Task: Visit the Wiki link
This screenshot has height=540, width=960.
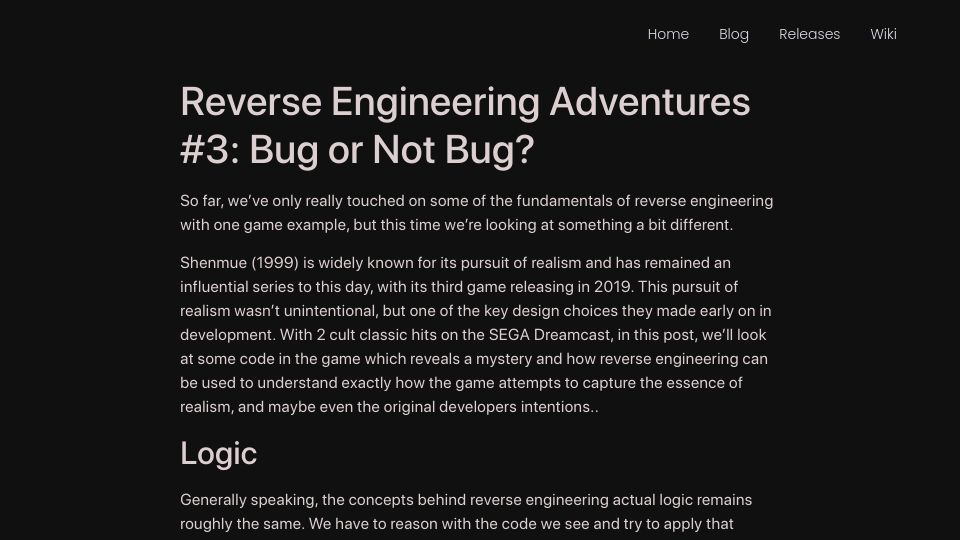Action: tap(883, 34)
